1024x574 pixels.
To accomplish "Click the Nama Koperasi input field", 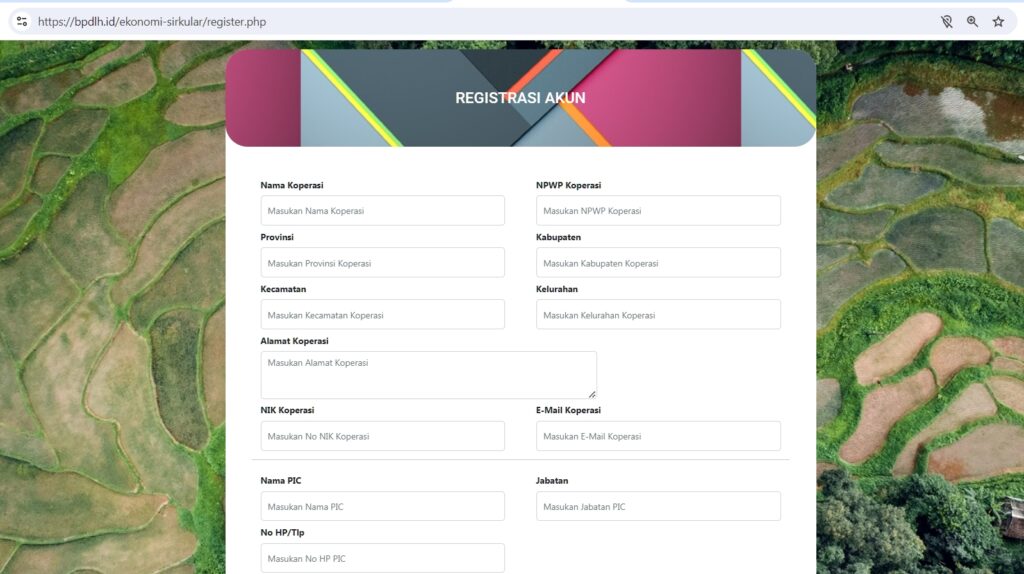I will point(382,211).
